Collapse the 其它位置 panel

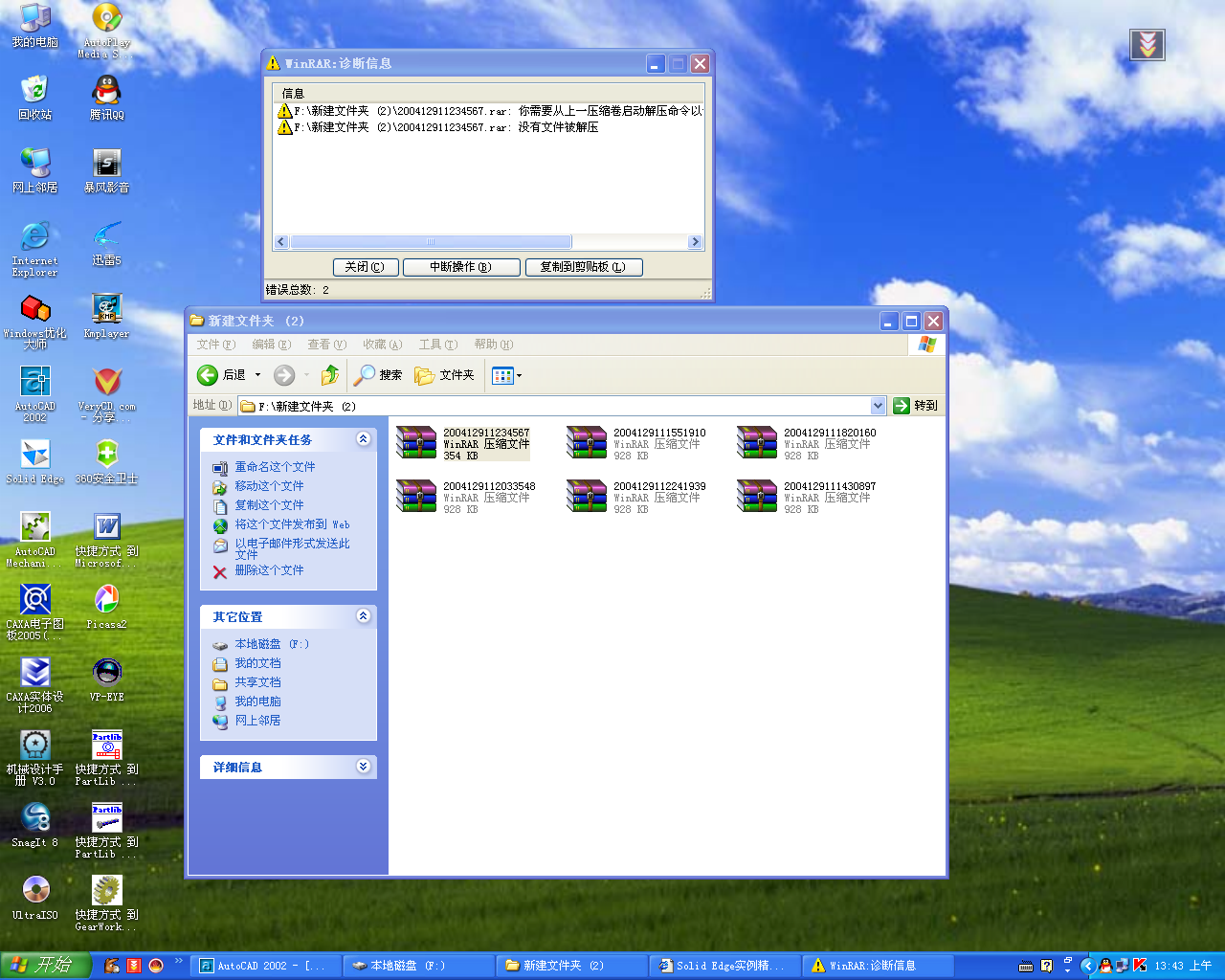point(364,616)
